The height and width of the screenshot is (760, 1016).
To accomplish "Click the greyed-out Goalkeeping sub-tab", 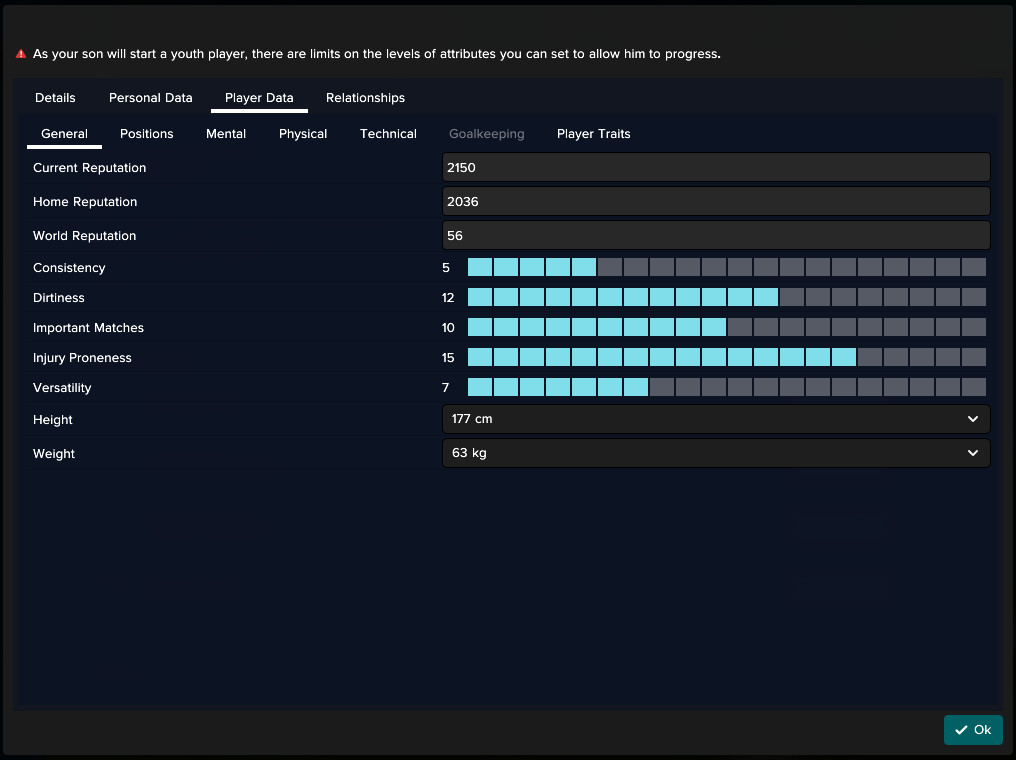I will 487,134.
